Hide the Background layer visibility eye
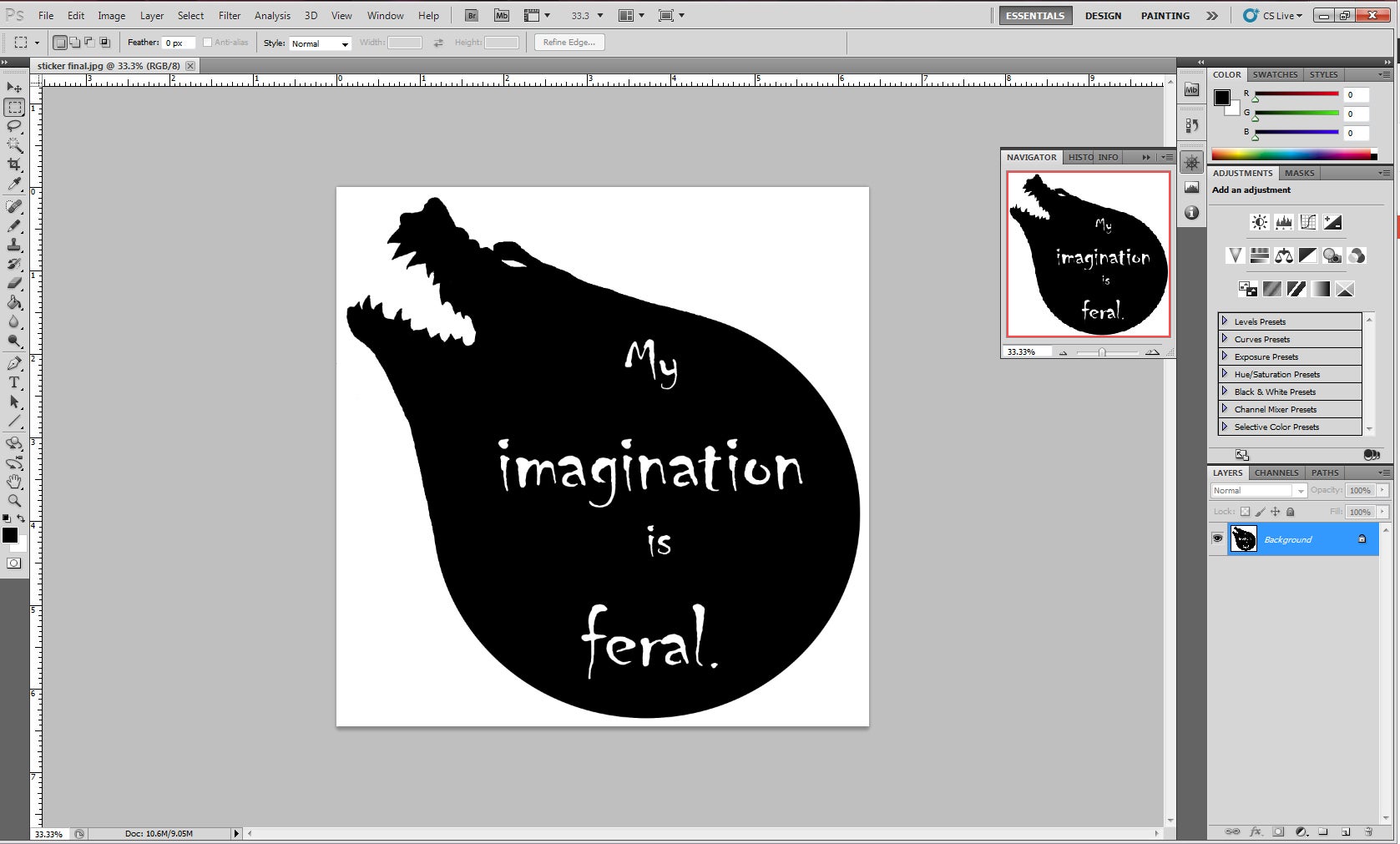This screenshot has height=844, width=1400. click(1217, 539)
